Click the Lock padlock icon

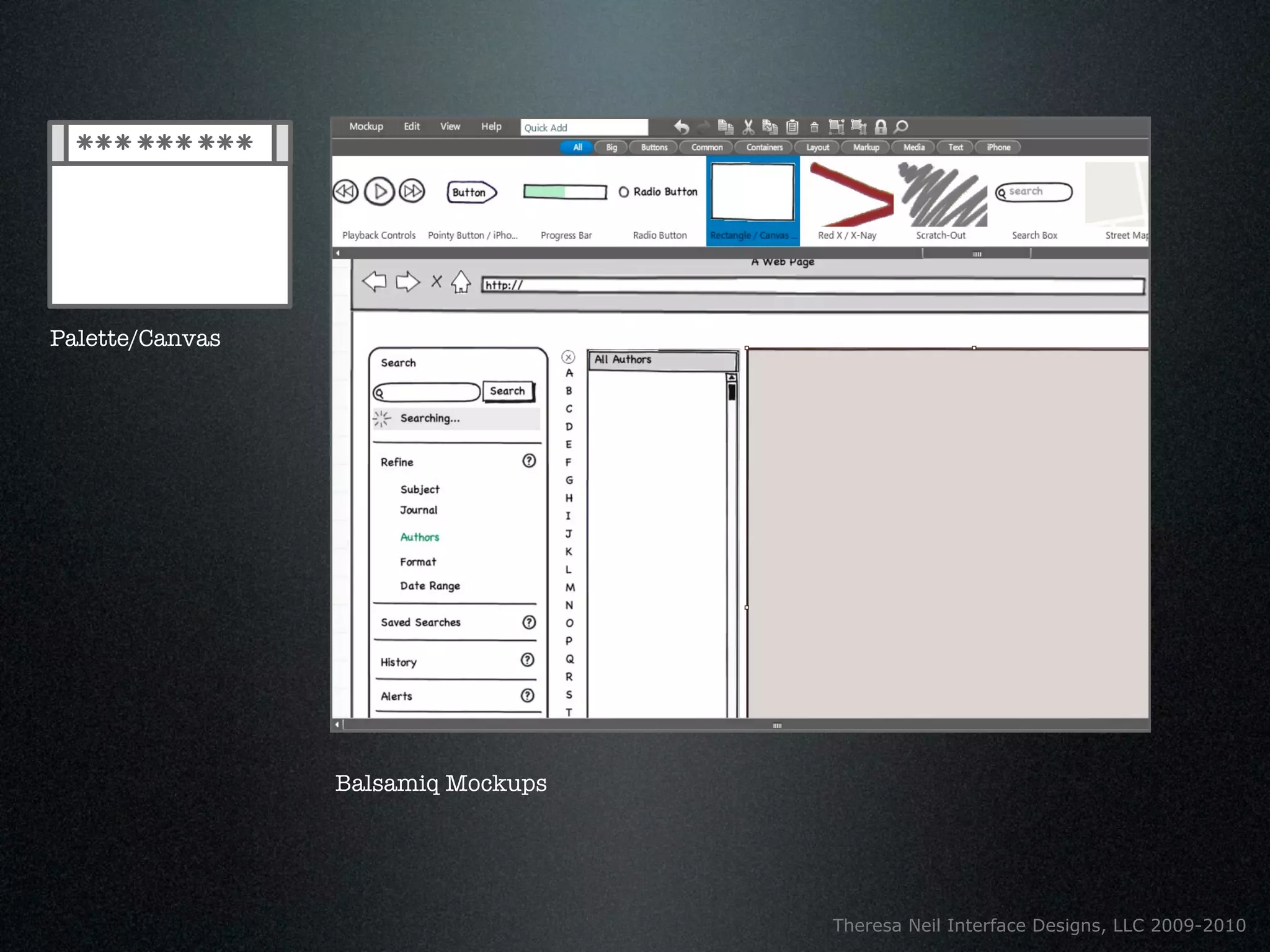click(x=881, y=127)
